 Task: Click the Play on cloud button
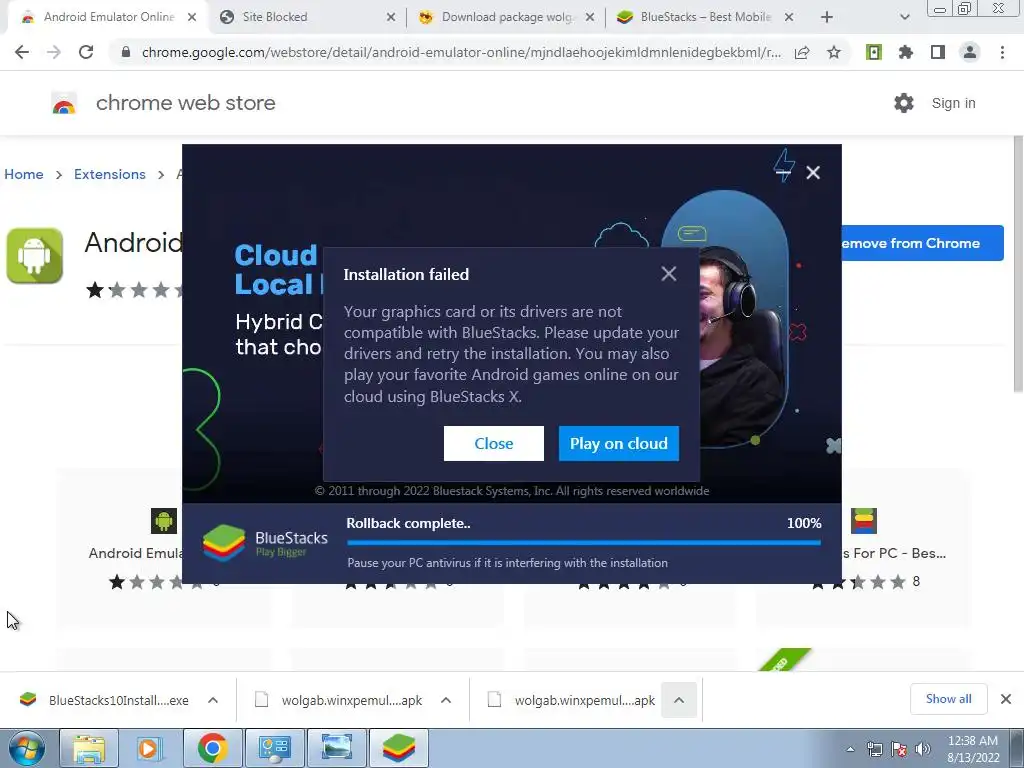tap(618, 443)
